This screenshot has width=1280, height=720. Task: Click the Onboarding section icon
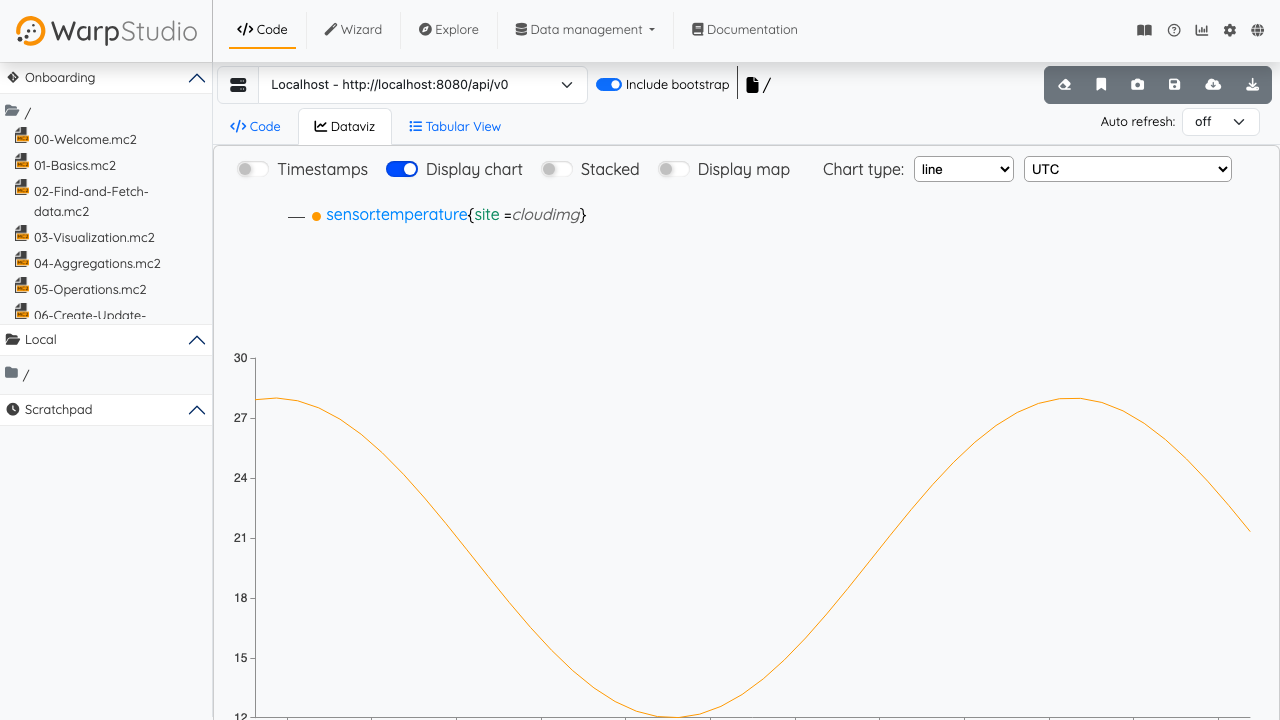(x=13, y=77)
